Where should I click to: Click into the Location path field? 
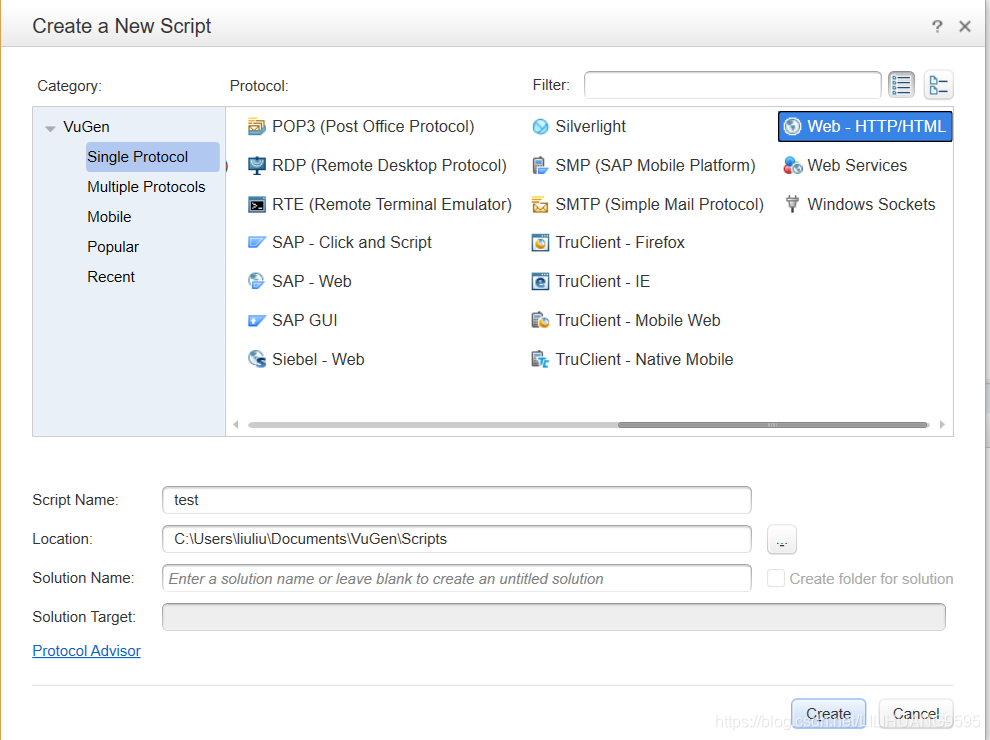456,539
